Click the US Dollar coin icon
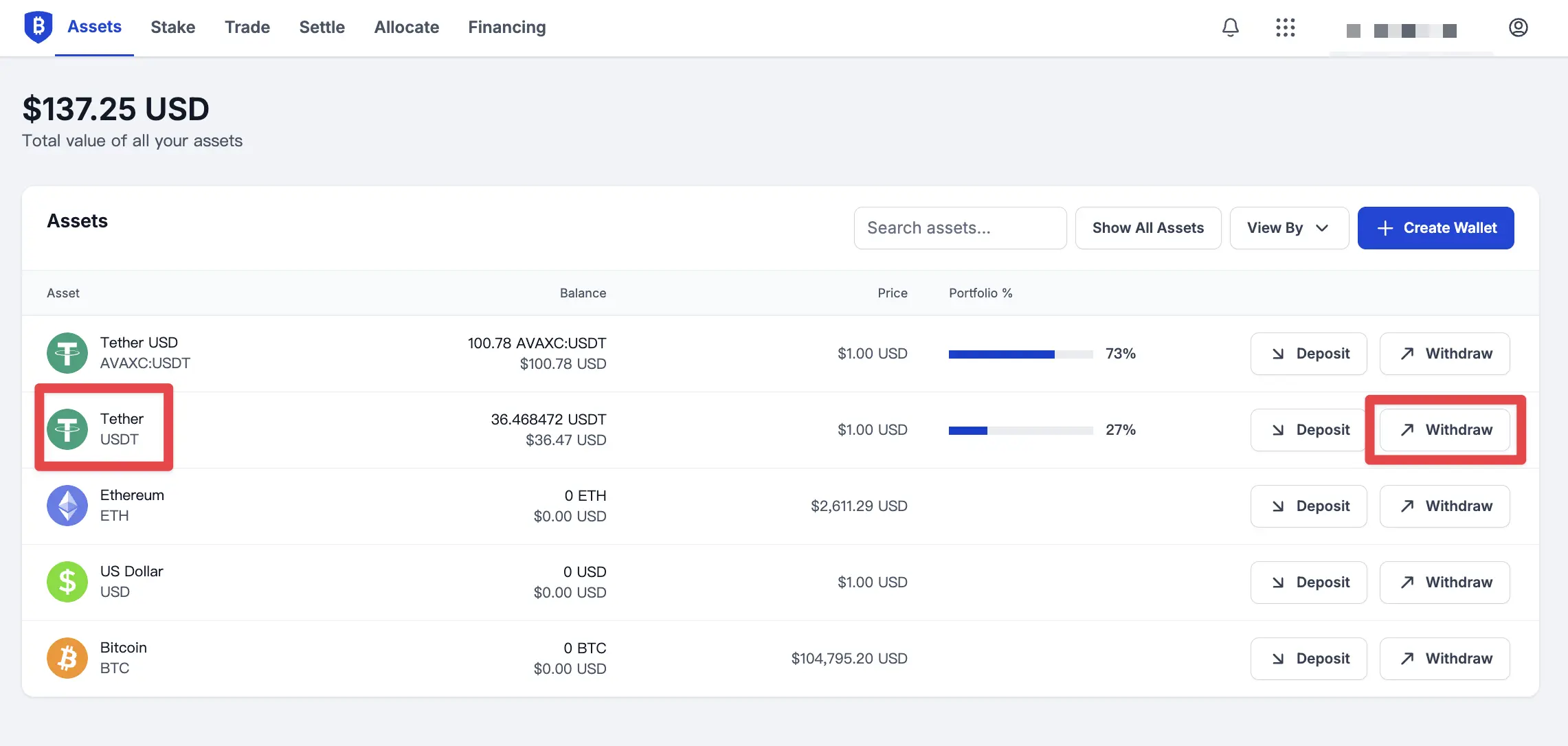Screen dimensions: 1568x746 click(67, 582)
